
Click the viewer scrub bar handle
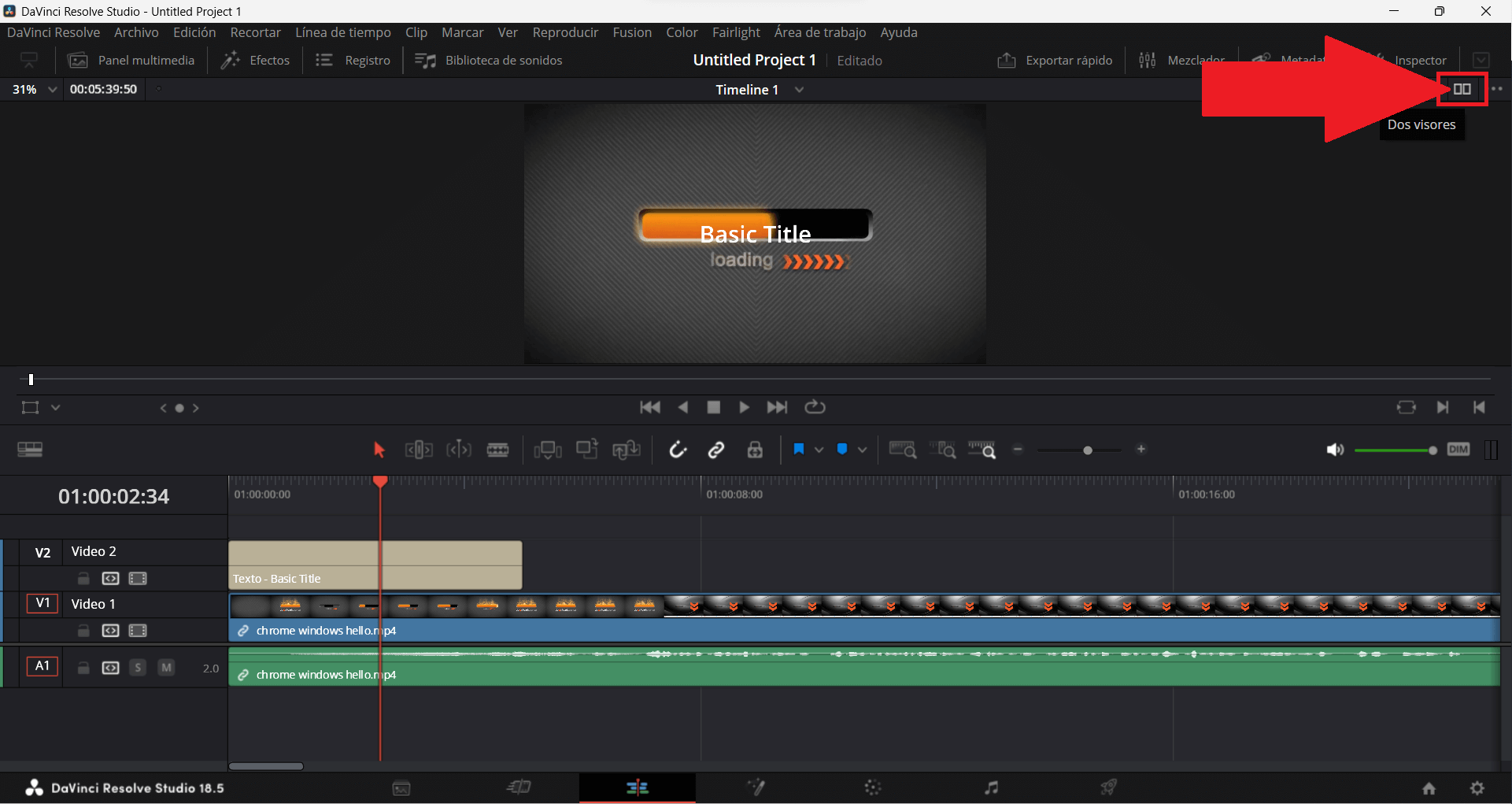[x=31, y=380]
